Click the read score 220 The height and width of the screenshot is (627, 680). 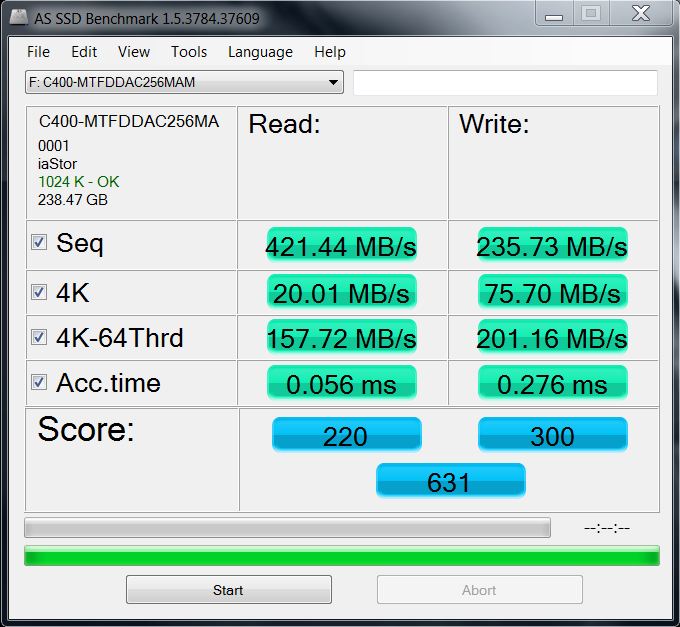click(x=346, y=435)
